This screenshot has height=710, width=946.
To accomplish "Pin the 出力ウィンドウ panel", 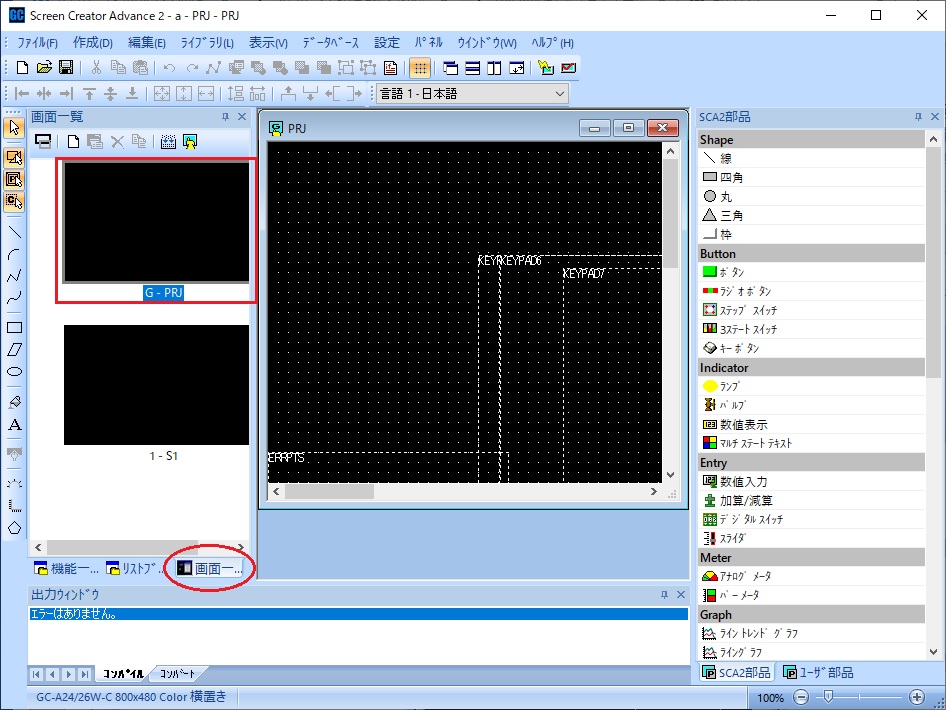I will coord(664,595).
